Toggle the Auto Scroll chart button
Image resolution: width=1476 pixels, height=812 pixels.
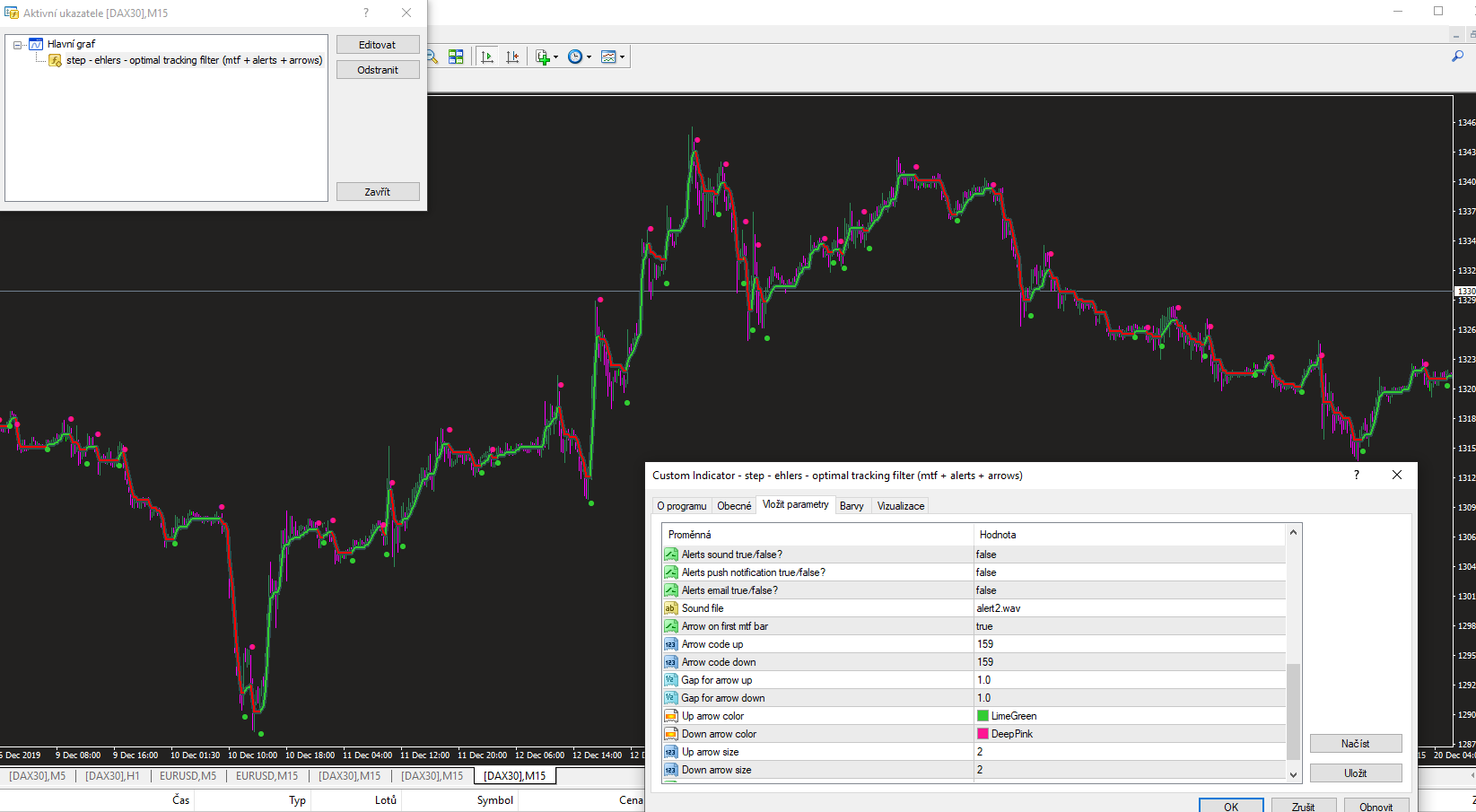point(487,57)
